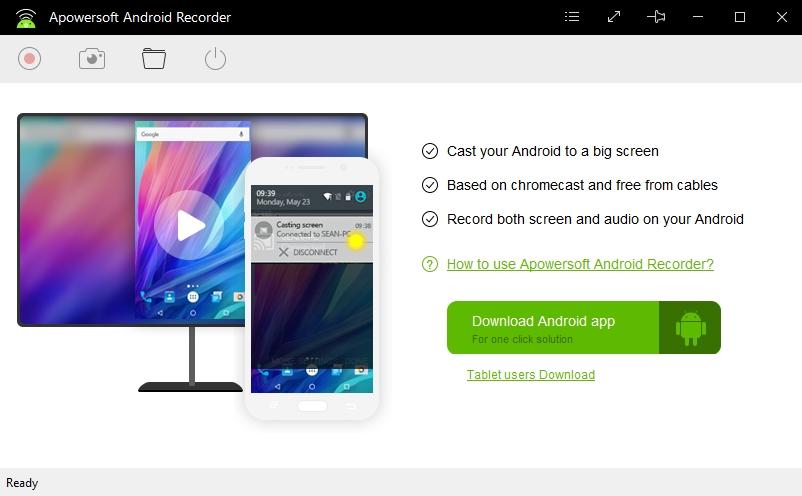The height and width of the screenshot is (496, 802).
Task: Open the recordings folder icon
Action: (x=153, y=59)
